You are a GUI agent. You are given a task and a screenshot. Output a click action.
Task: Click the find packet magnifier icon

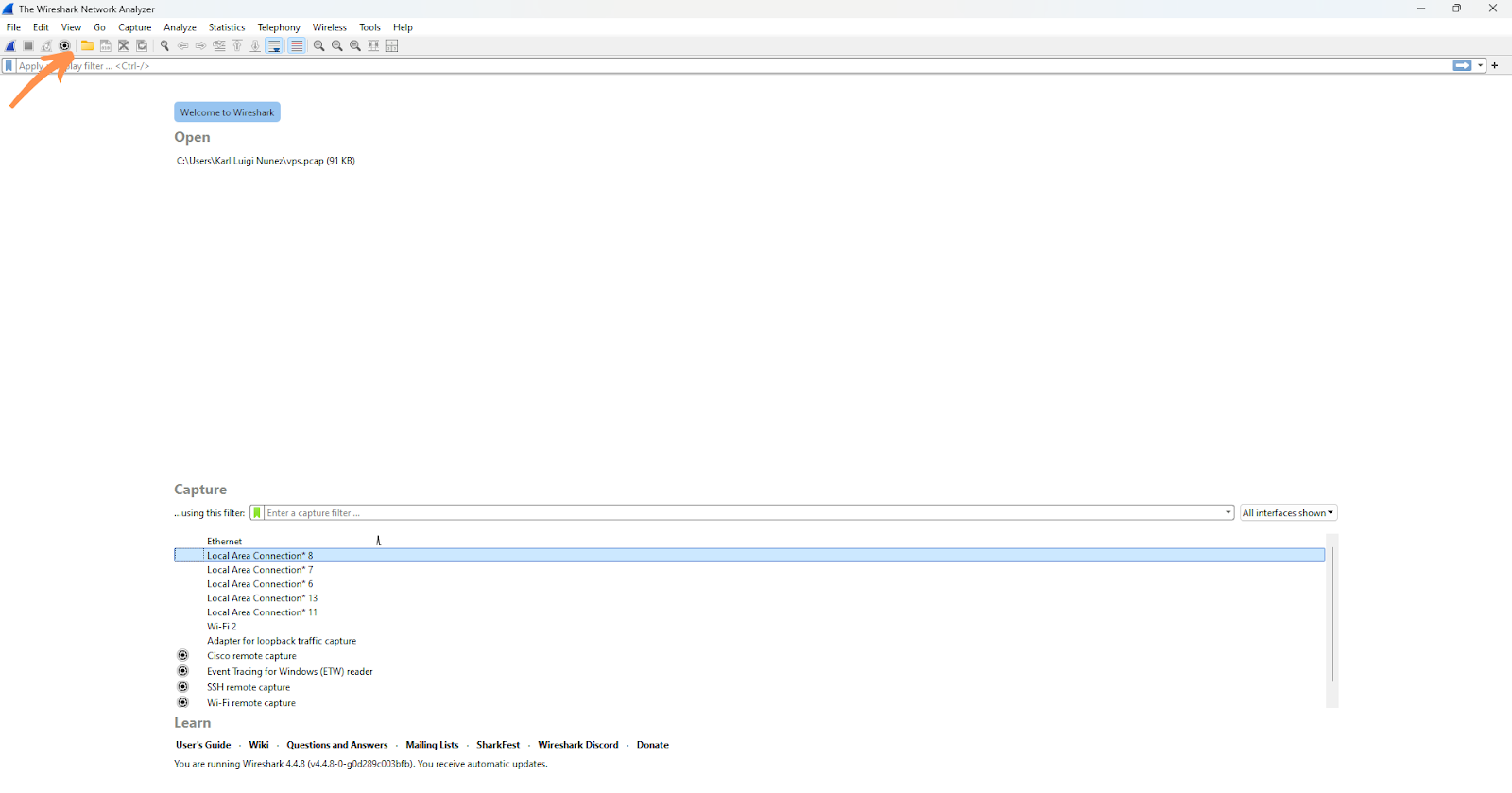tap(164, 45)
